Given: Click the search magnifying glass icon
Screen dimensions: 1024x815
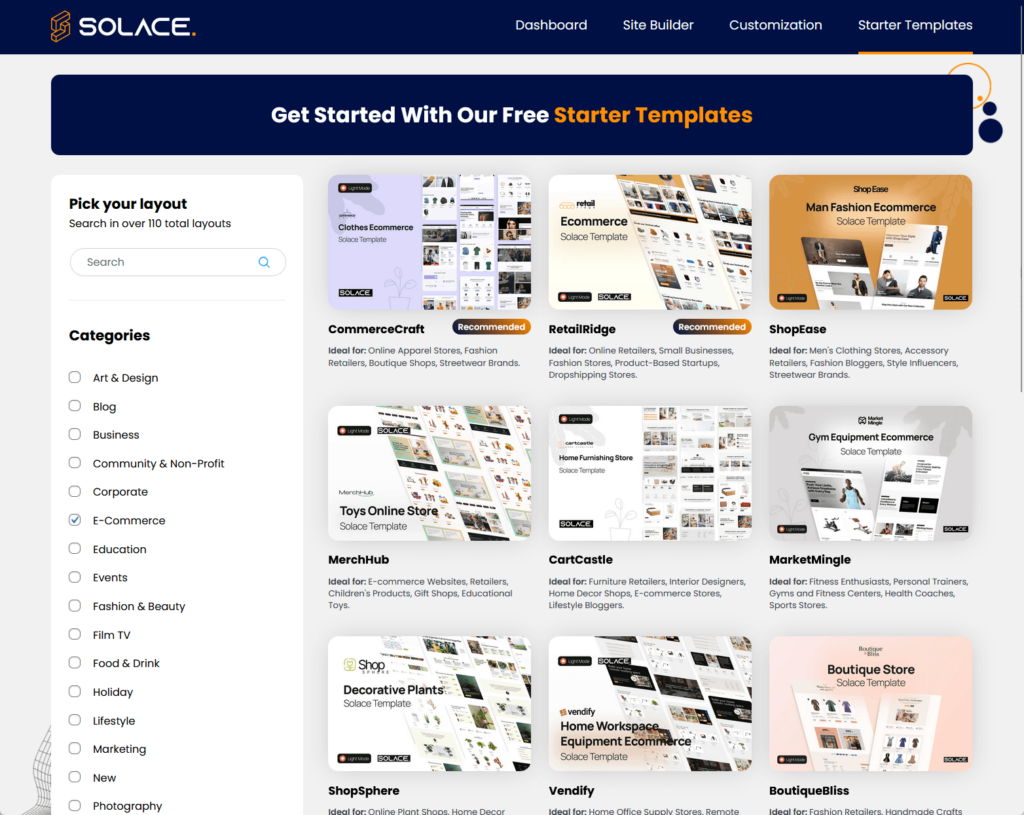Looking at the screenshot, I should [264, 261].
